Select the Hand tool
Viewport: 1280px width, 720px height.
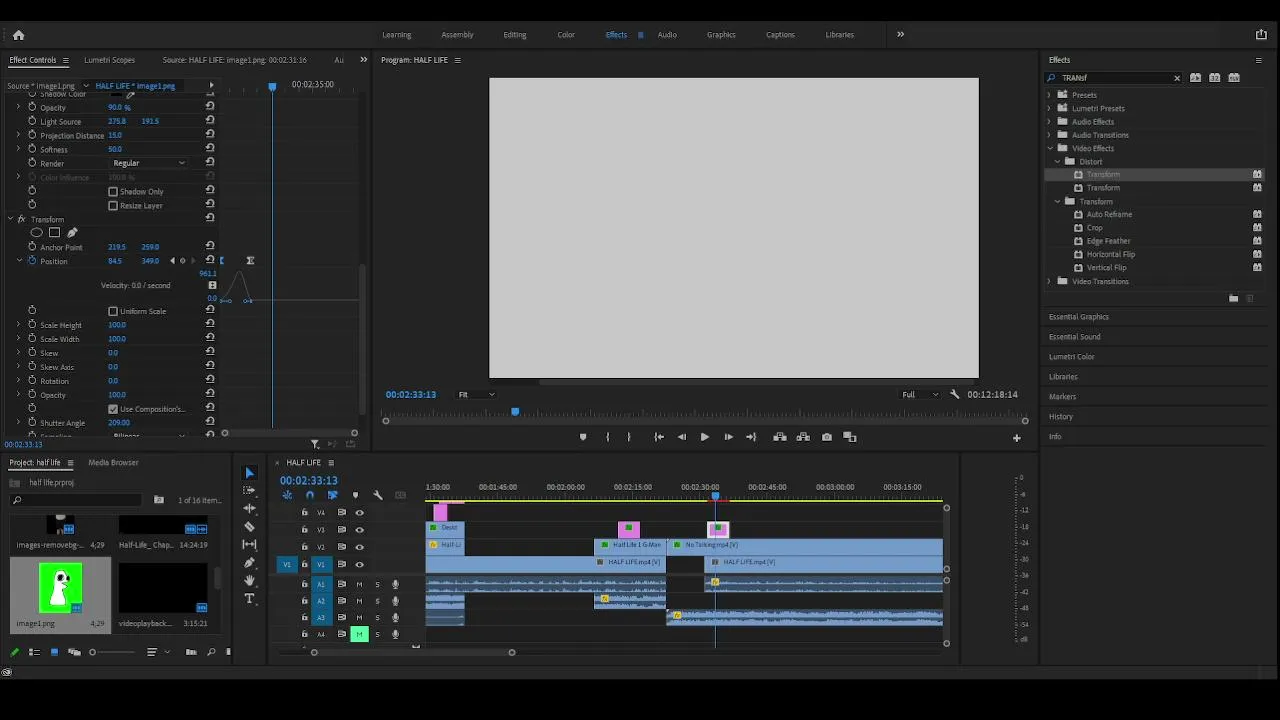click(250, 581)
